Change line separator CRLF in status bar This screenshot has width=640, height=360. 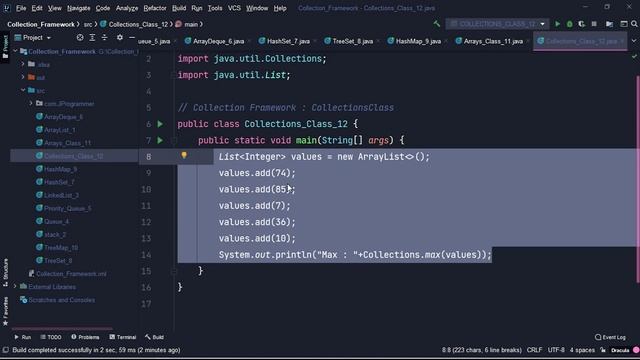click(534, 350)
